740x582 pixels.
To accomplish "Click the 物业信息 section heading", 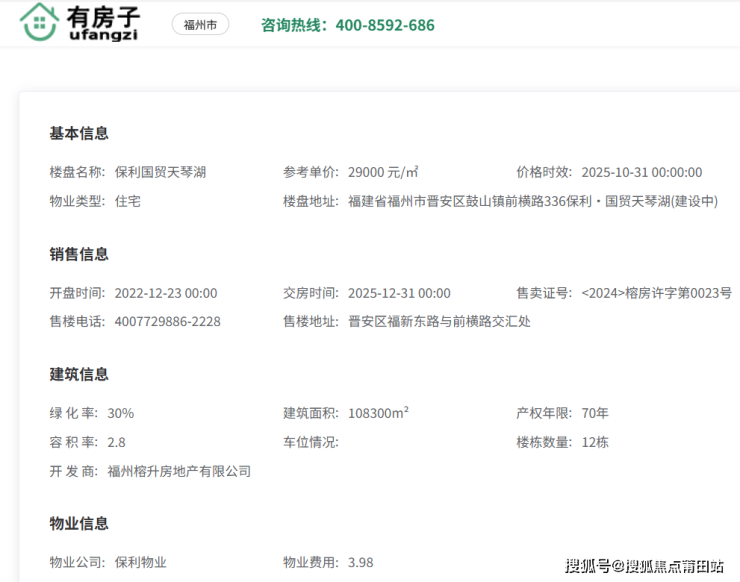I will click(79, 523).
